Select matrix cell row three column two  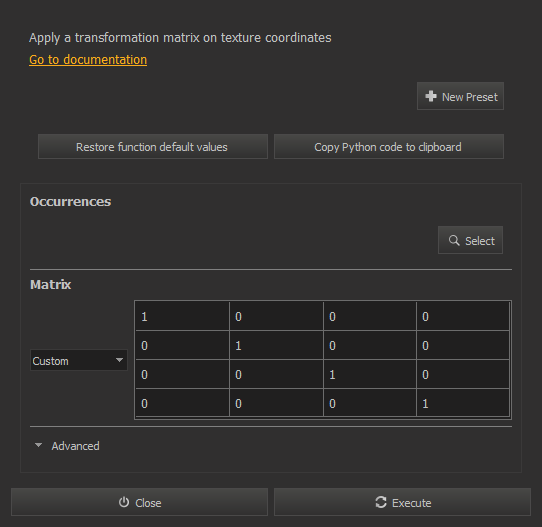tap(276, 374)
